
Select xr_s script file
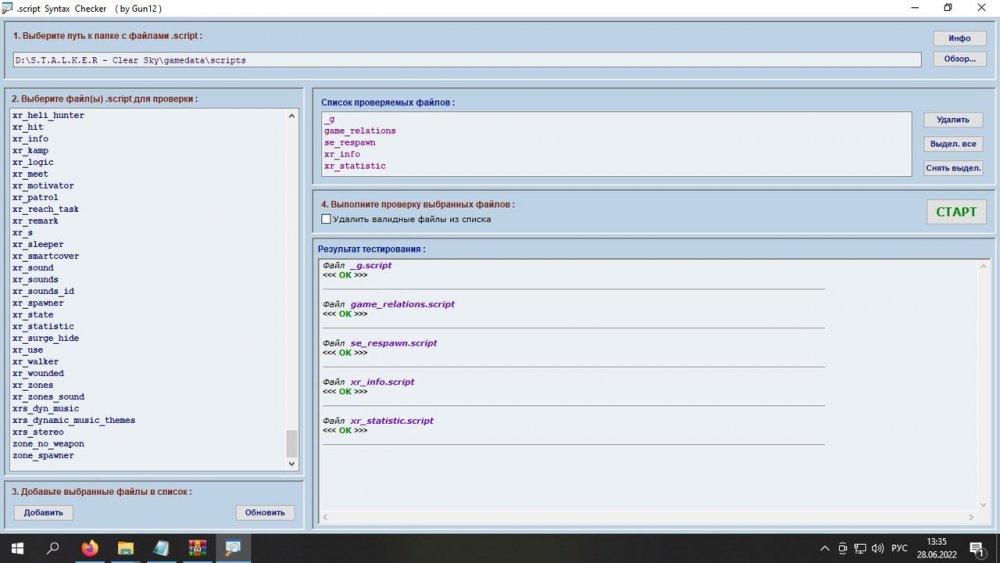click(23, 233)
